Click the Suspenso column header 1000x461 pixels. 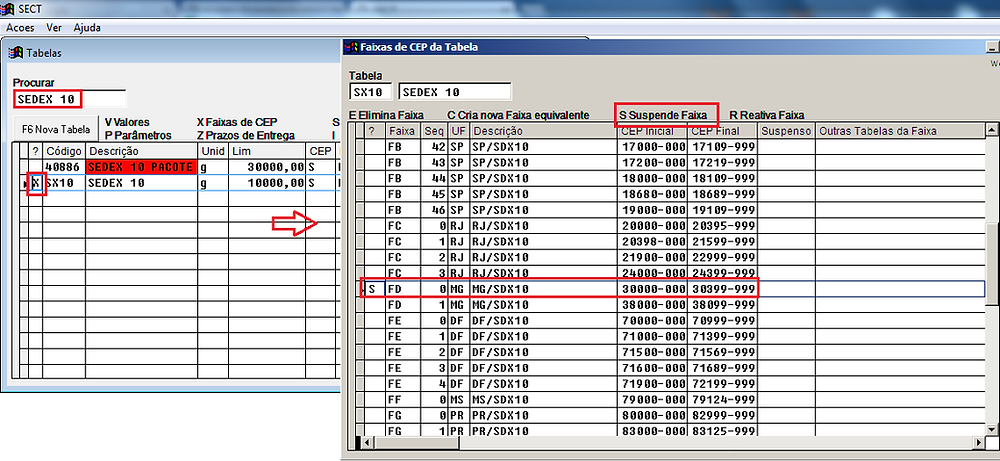[x=786, y=131]
